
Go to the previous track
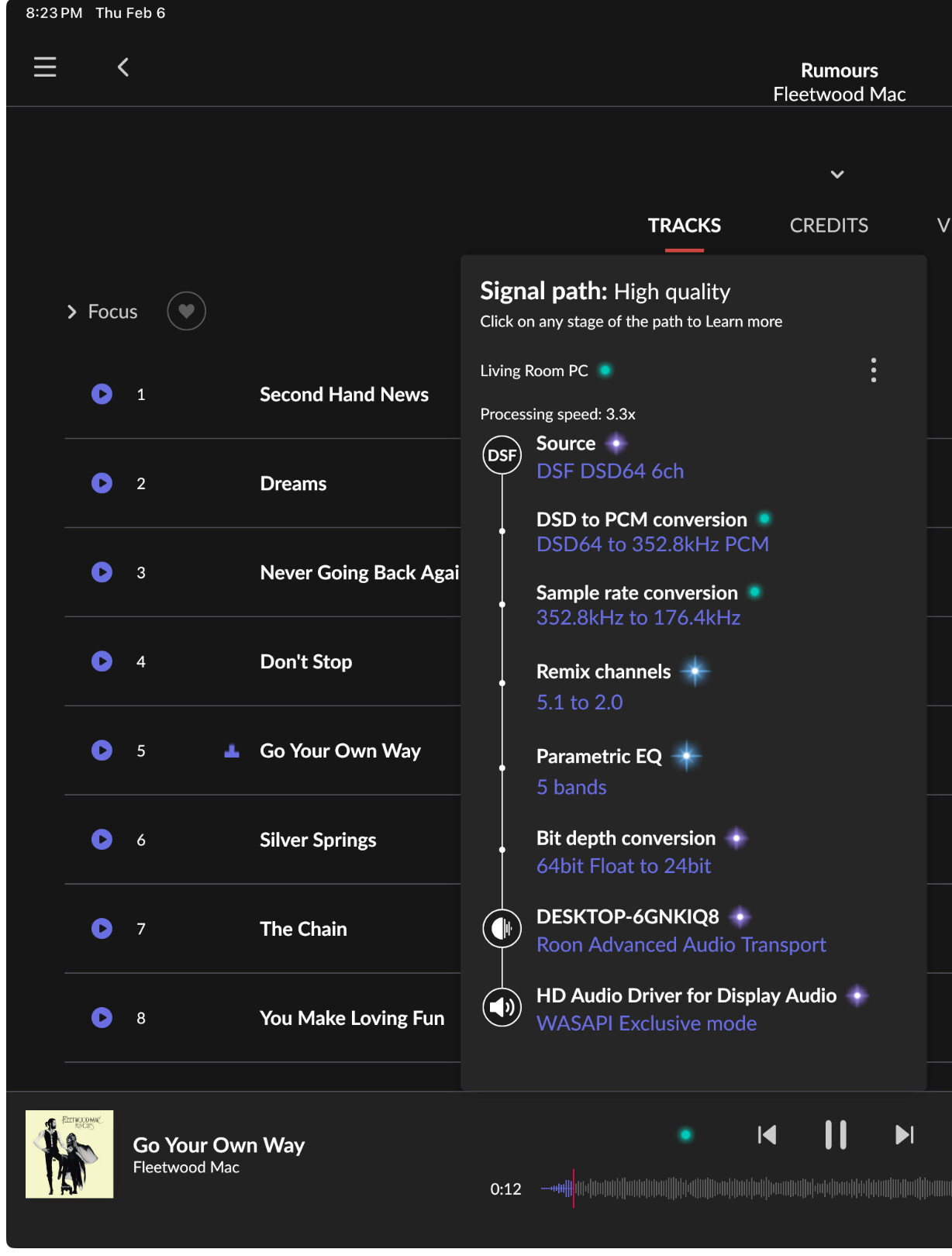(767, 1134)
